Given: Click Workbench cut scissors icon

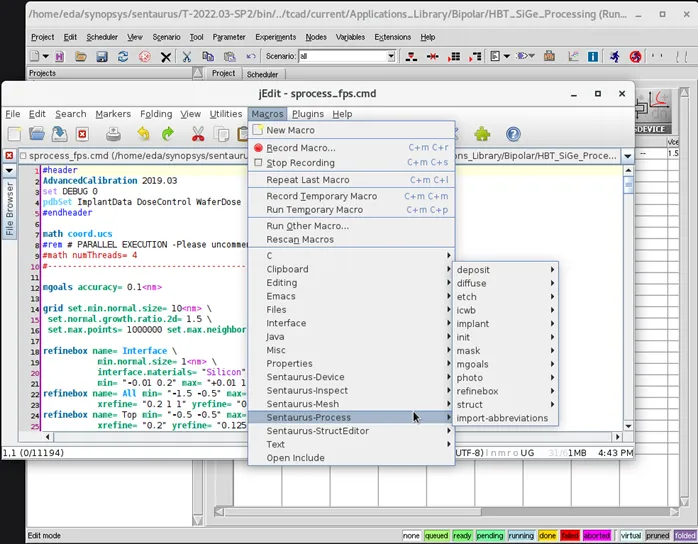Looking at the screenshot, I should [187, 57].
